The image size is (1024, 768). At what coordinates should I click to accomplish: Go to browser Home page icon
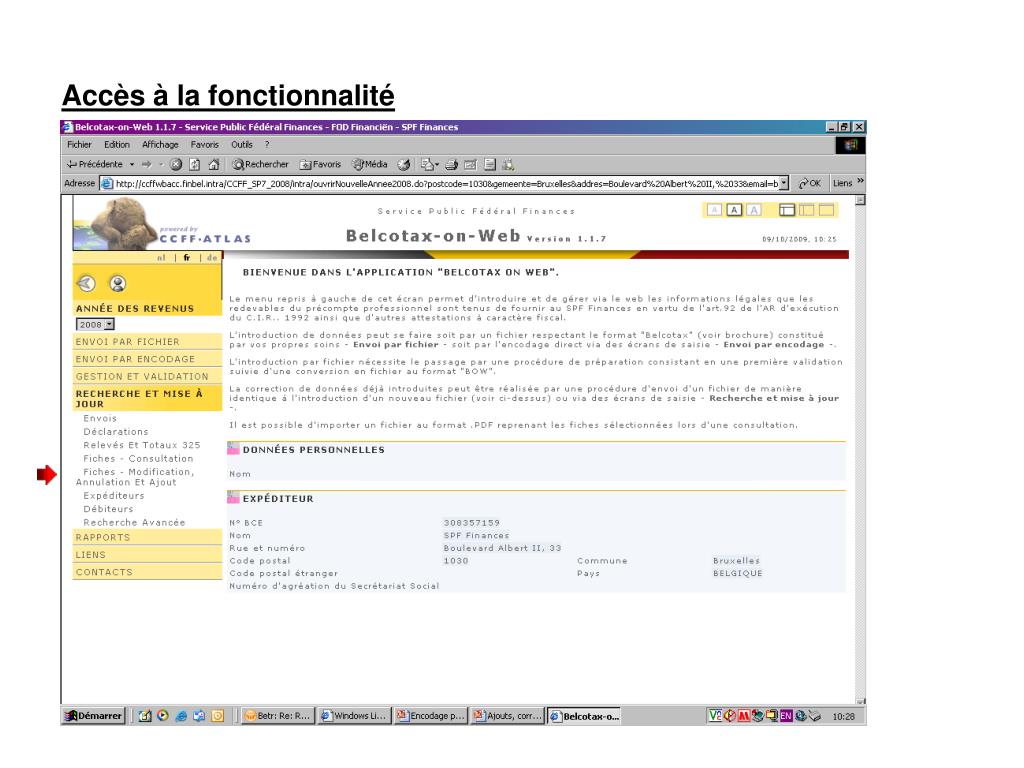tap(214, 165)
